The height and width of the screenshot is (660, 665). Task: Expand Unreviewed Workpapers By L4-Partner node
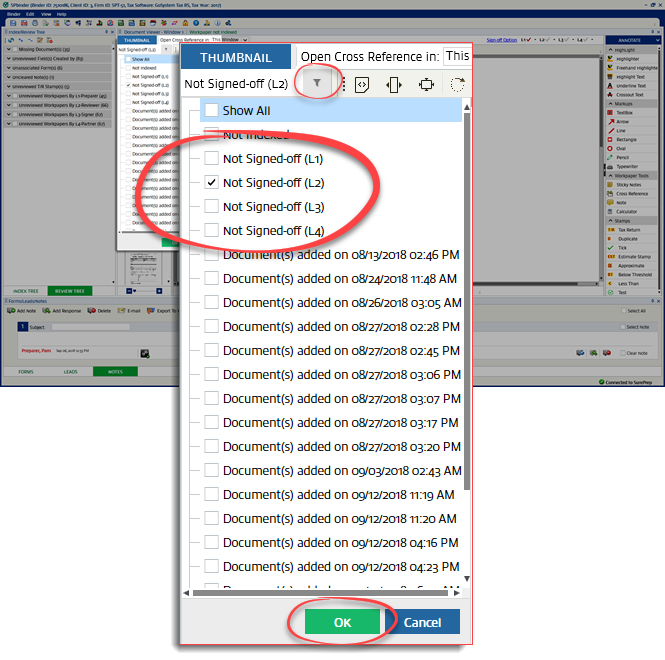[8, 124]
